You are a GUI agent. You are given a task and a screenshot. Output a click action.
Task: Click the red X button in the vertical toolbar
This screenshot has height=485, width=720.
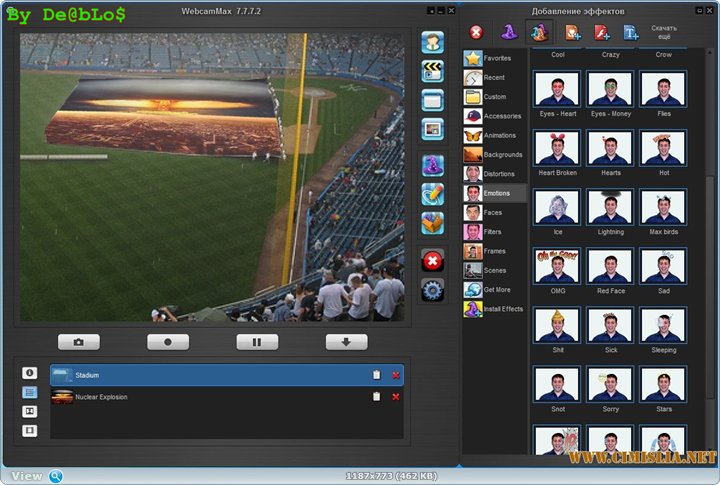point(432,261)
